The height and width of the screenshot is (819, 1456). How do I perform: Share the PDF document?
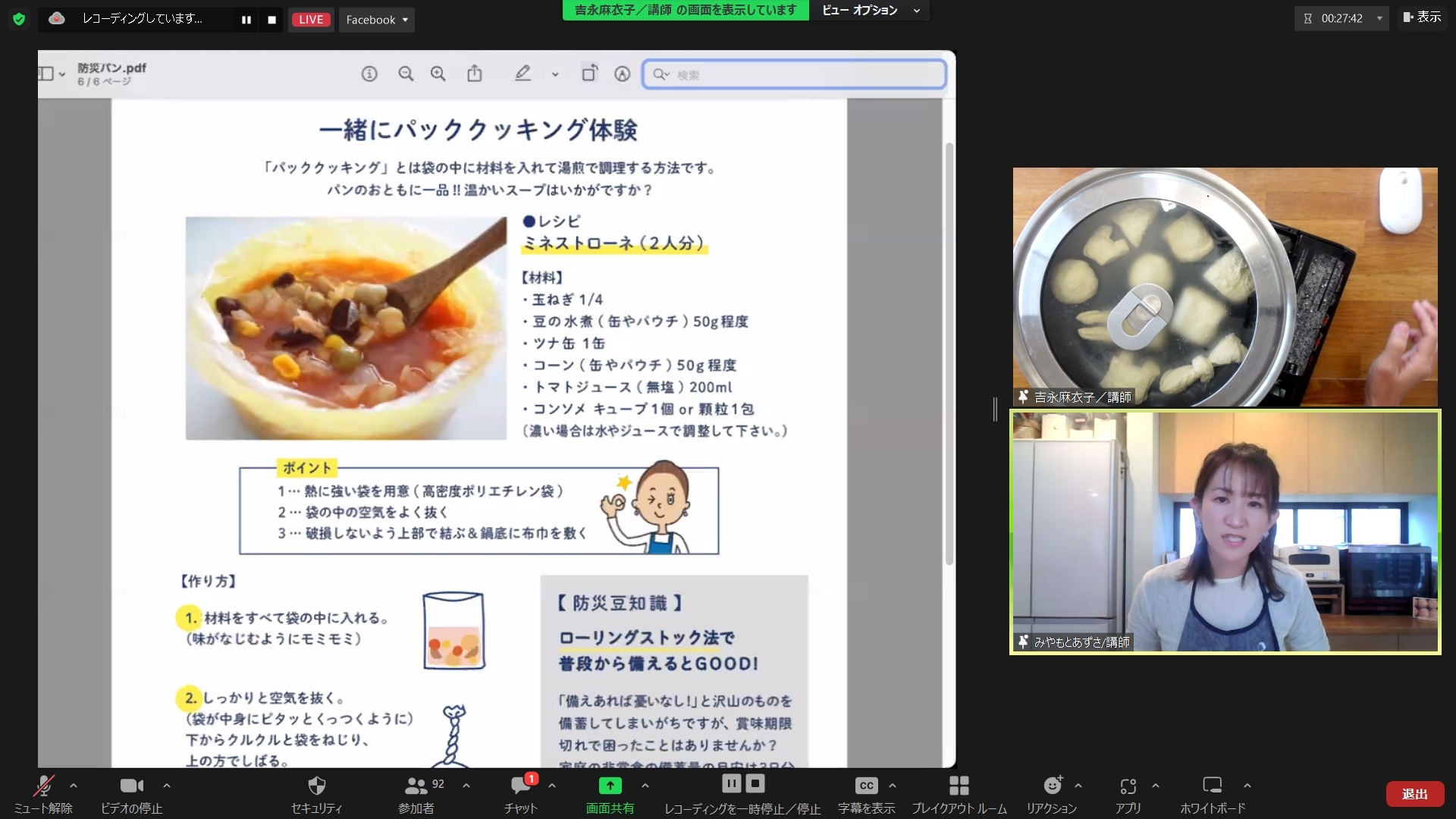(x=475, y=73)
